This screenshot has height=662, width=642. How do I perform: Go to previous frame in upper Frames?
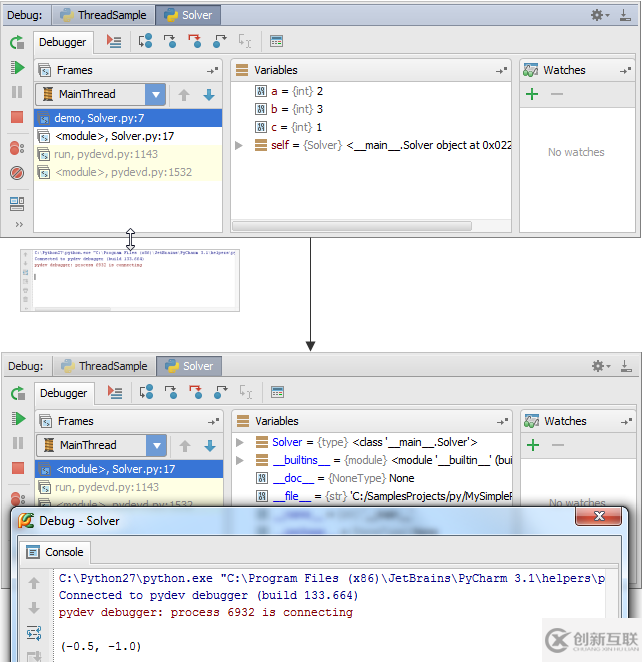184,95
